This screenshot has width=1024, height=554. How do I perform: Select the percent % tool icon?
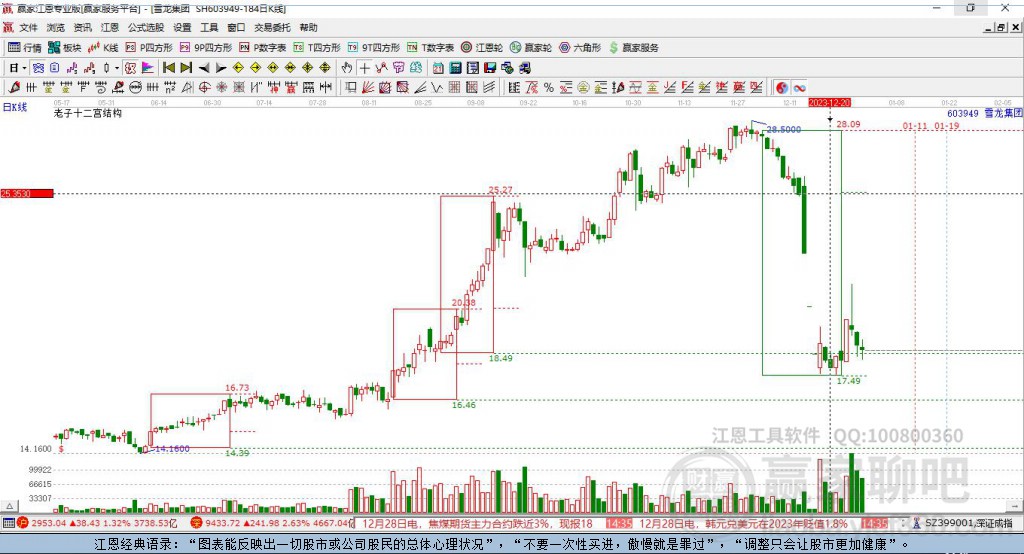[549, 88]
